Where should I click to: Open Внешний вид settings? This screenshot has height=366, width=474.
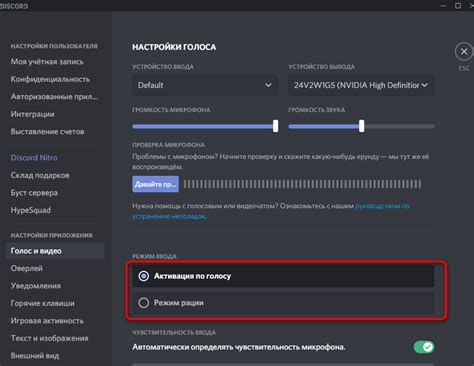(x=35, y=356)
